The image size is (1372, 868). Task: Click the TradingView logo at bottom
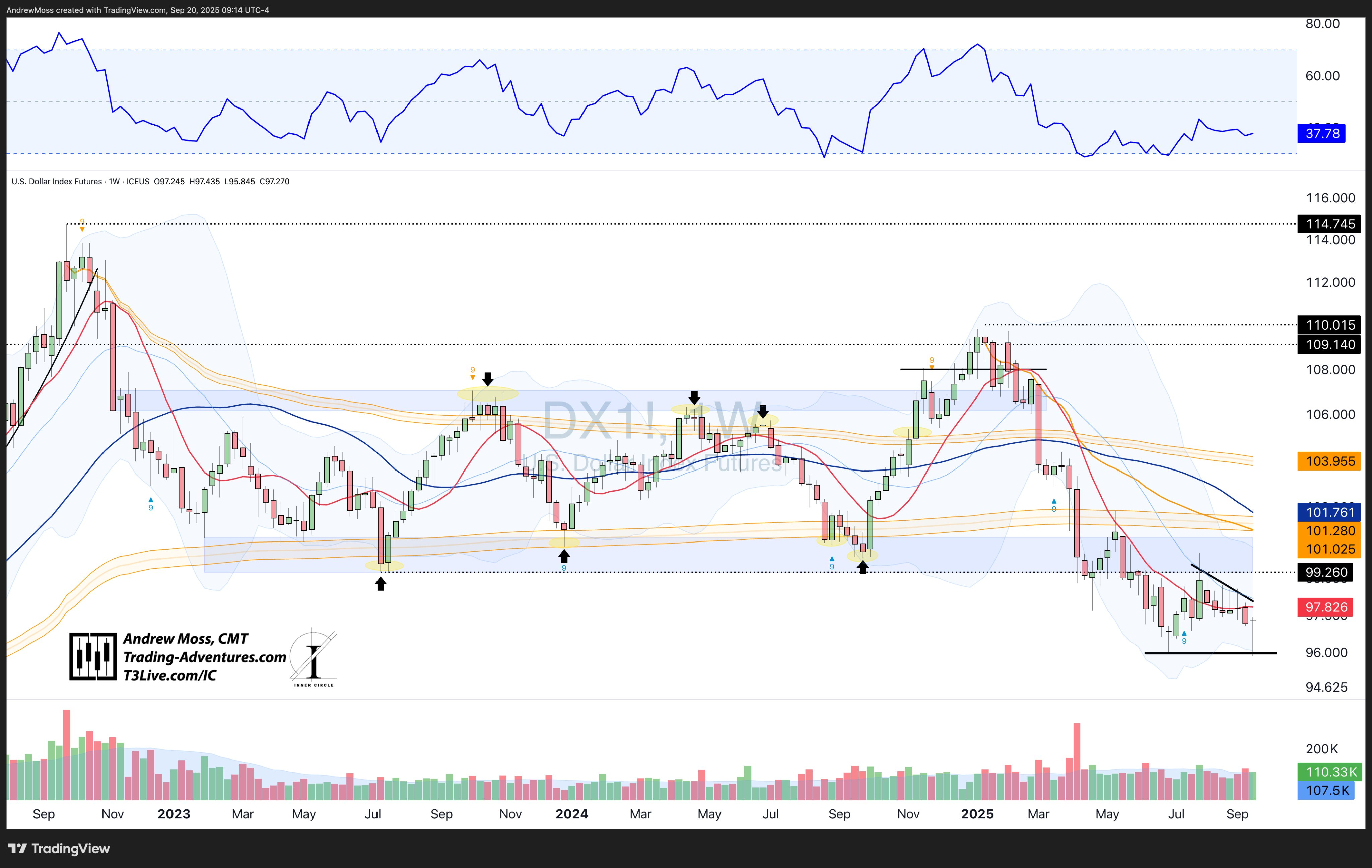[59, 848]
